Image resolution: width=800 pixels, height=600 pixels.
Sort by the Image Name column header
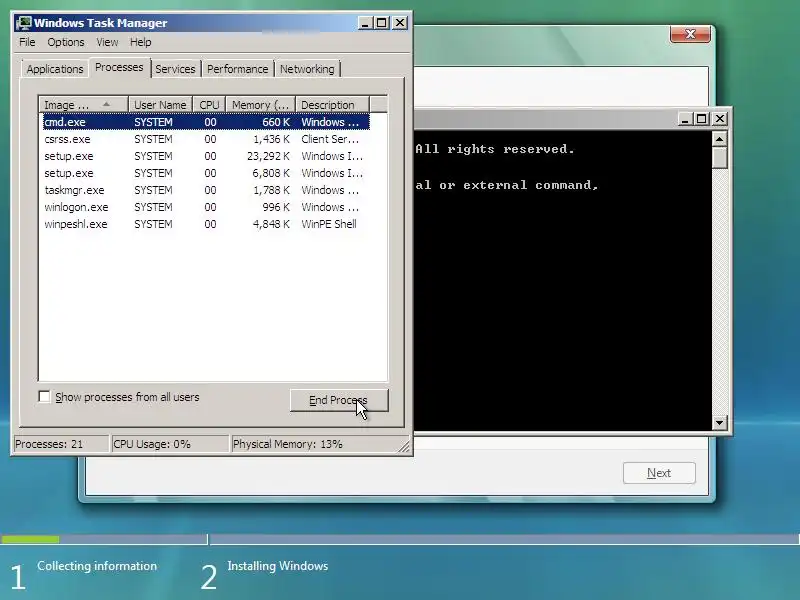click(x=83, y=105)
